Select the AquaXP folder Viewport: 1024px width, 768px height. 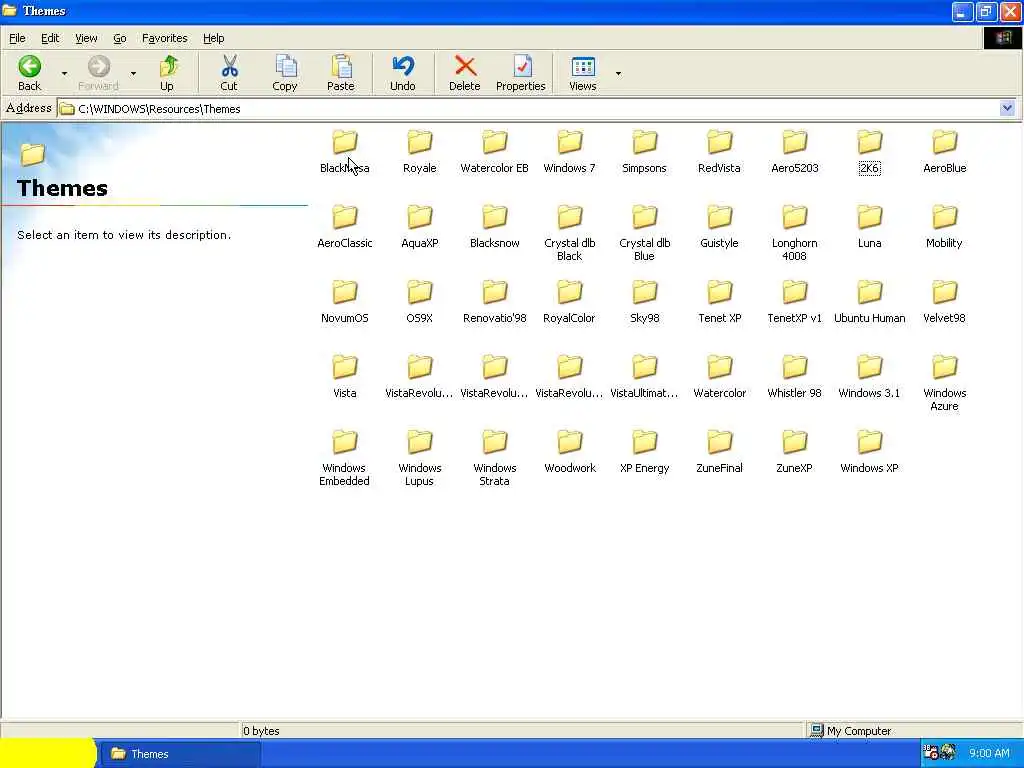click(419, 227)
